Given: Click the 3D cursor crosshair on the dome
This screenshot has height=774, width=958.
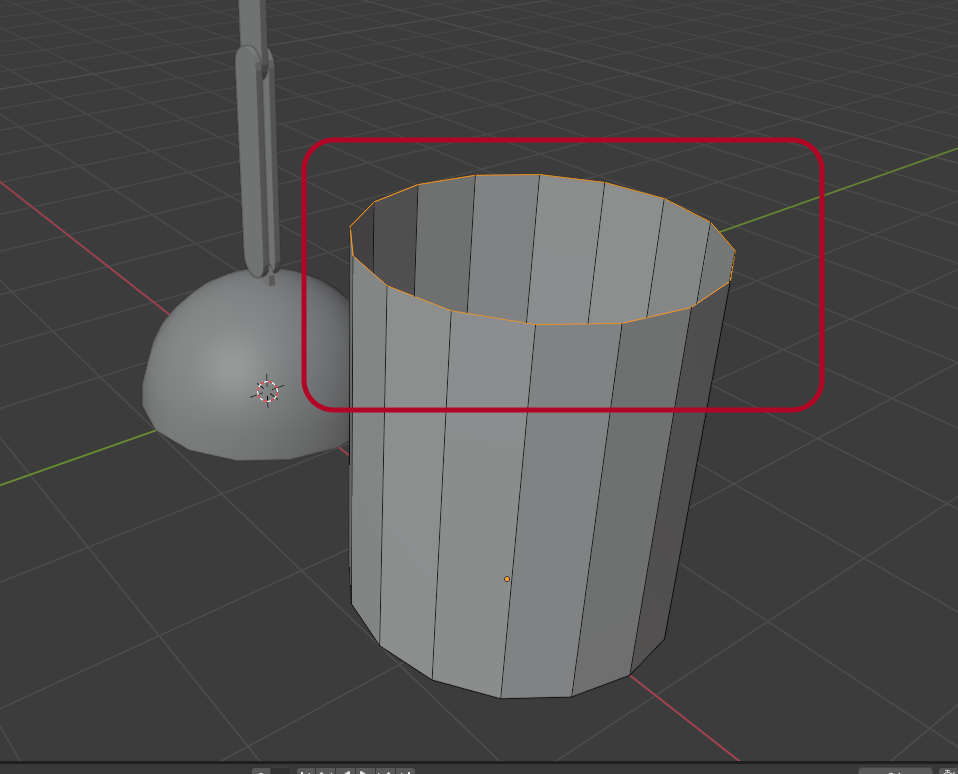Looking at the screenshot, I should coord(267,391).
